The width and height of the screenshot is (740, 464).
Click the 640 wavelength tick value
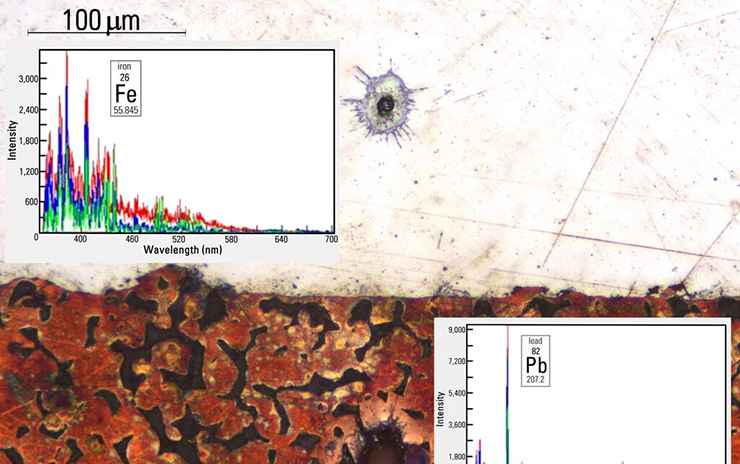281,239
